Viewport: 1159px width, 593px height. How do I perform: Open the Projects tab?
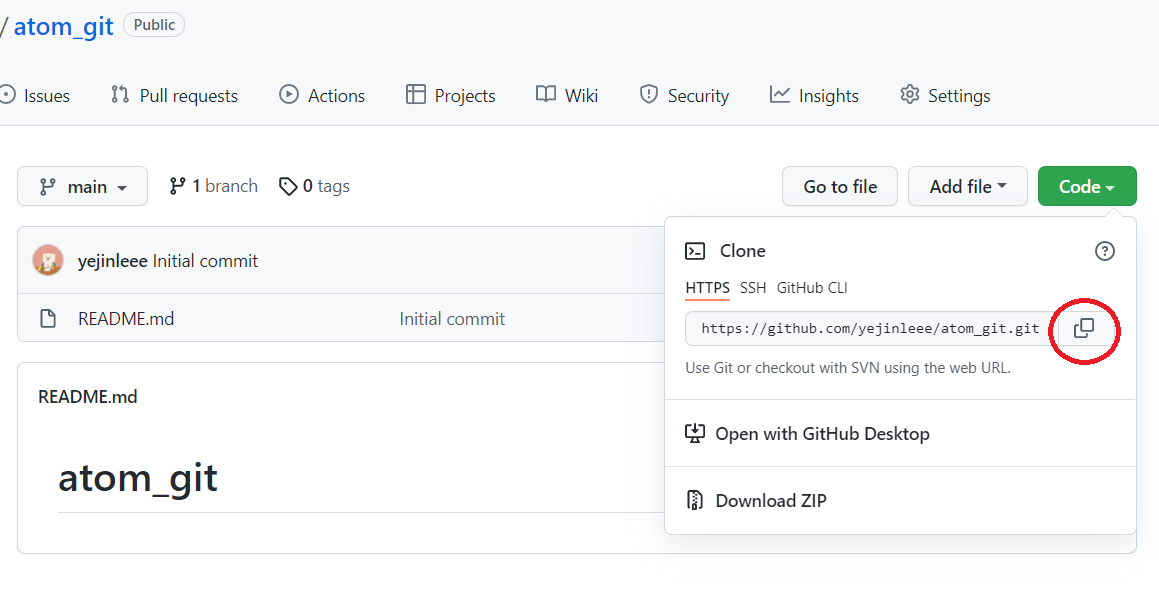pyautogui.click(x=450, y=95)
